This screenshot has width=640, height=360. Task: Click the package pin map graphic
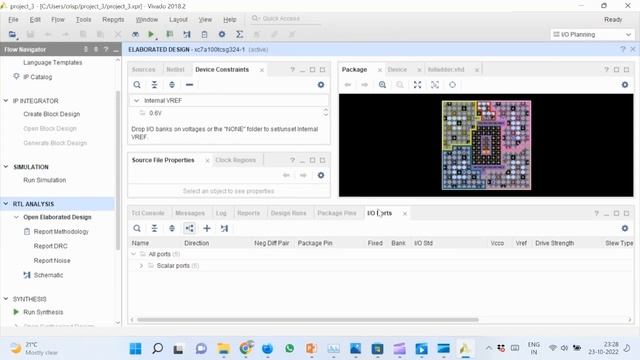(x=486, y=145)
